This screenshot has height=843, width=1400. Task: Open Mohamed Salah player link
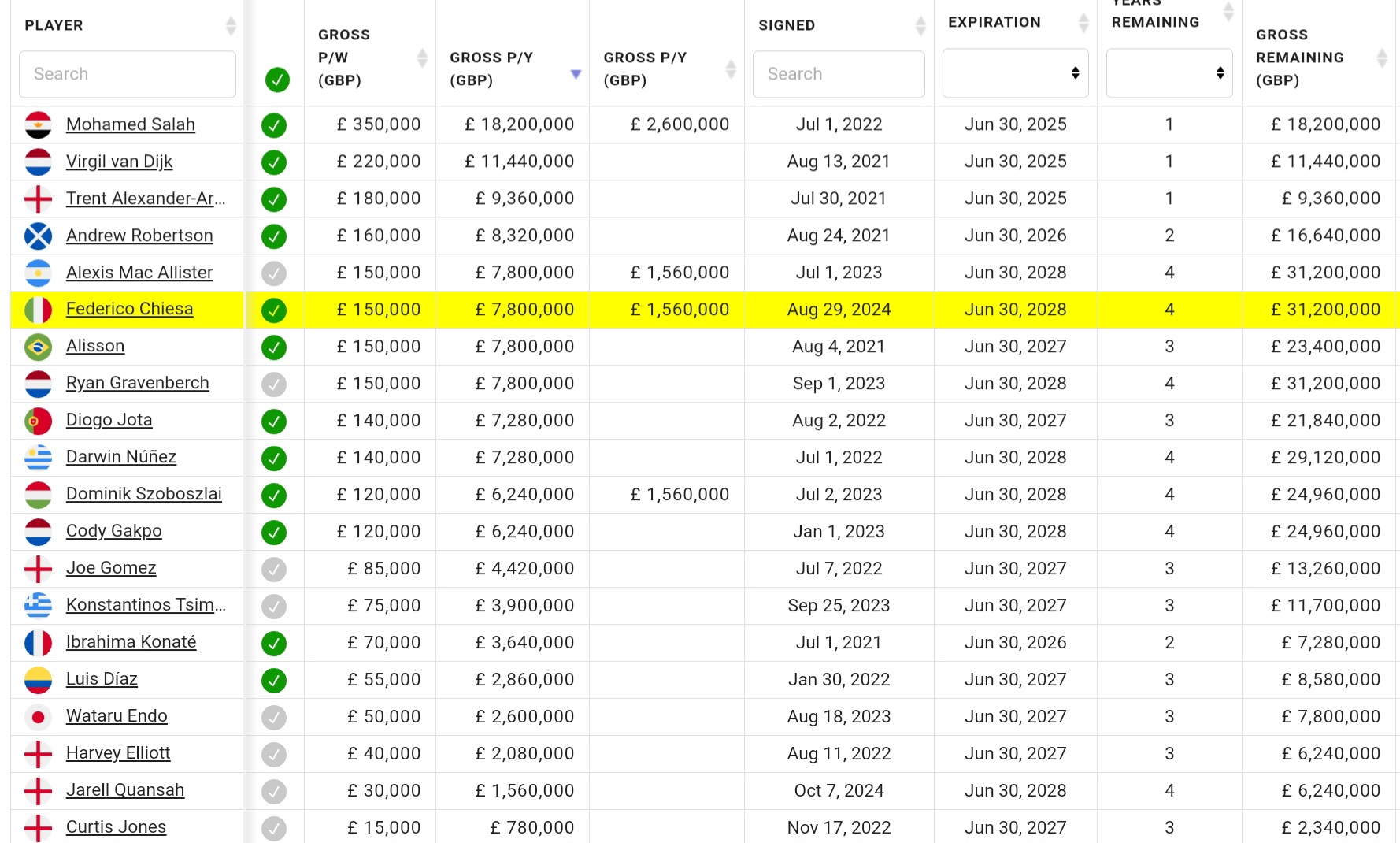point(131,124)
